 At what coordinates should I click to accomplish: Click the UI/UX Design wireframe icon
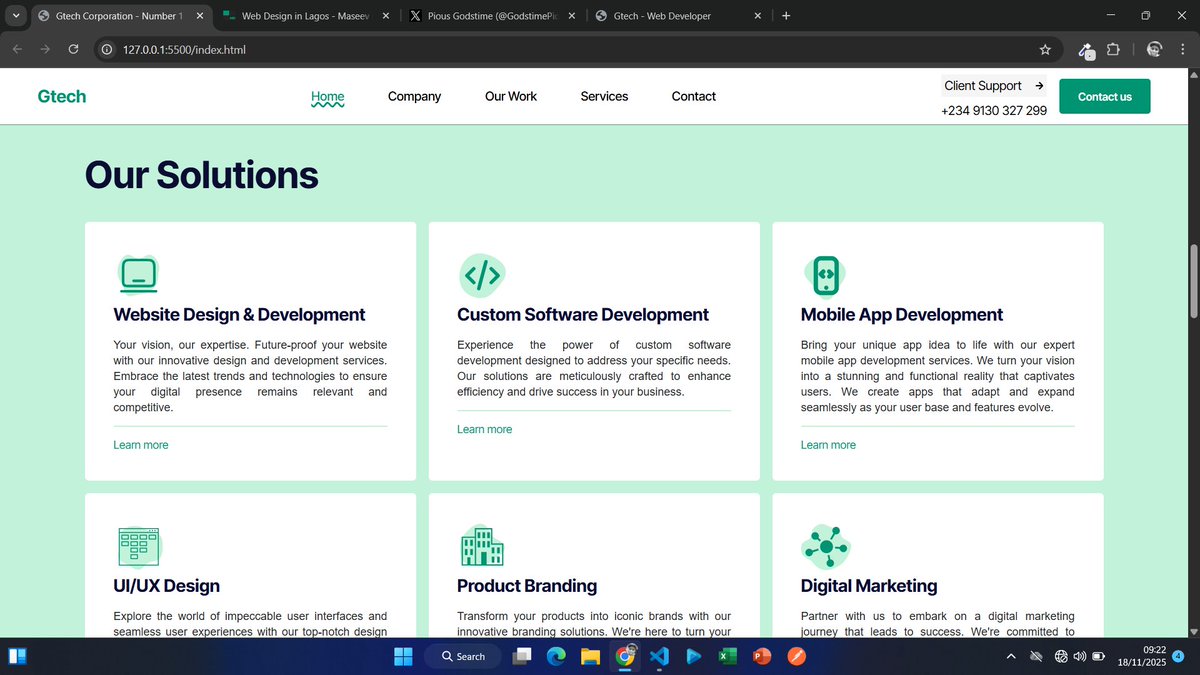coord(138,546)
